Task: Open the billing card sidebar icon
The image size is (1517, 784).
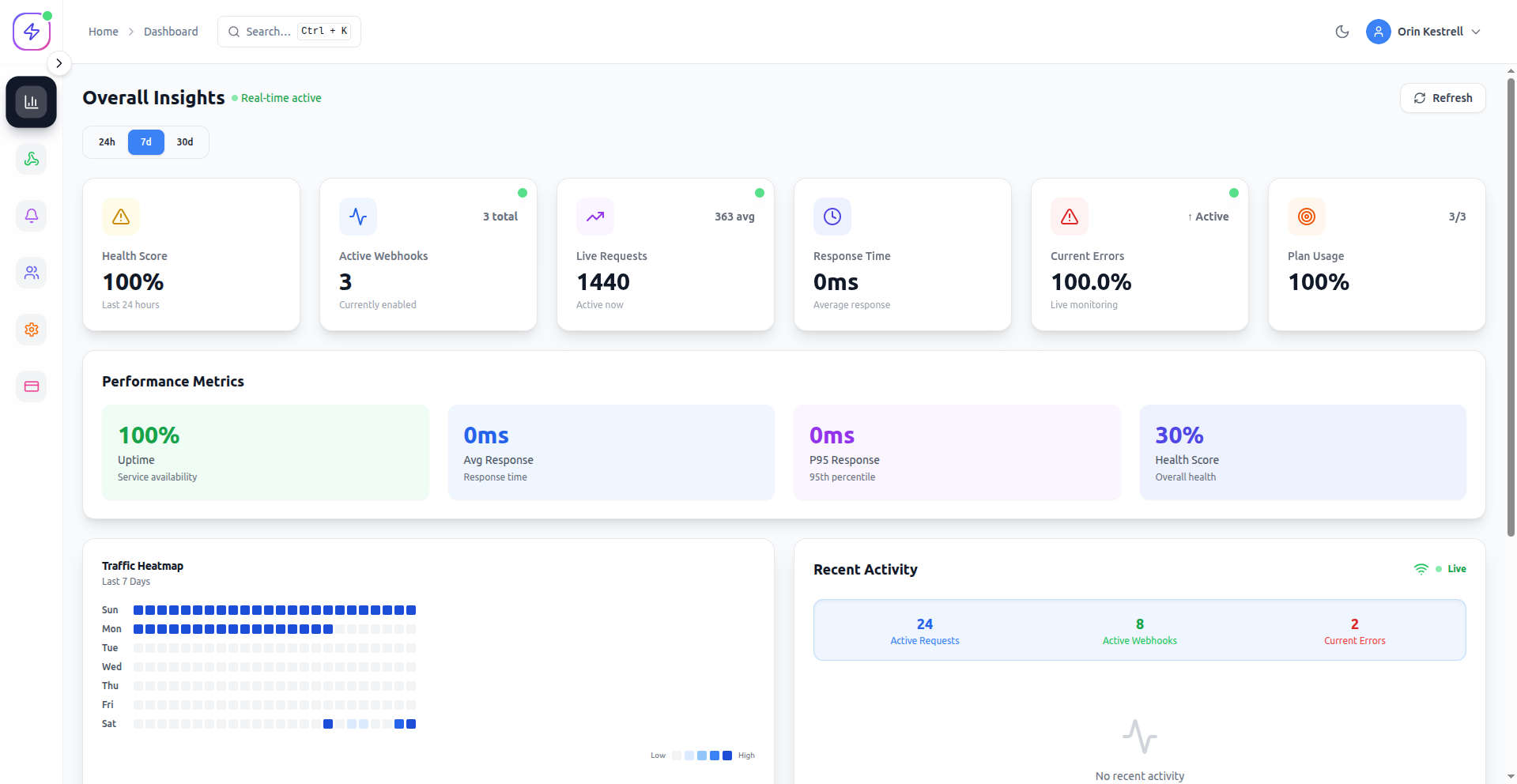Action: 32,386
